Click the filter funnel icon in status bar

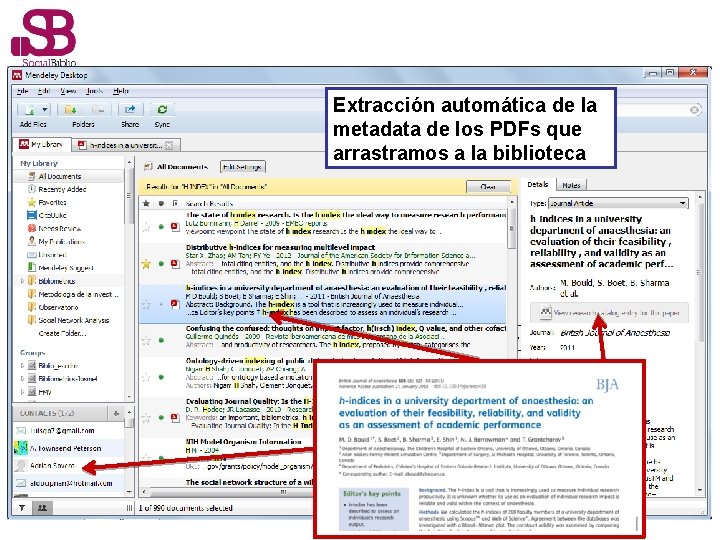point(22,508)
